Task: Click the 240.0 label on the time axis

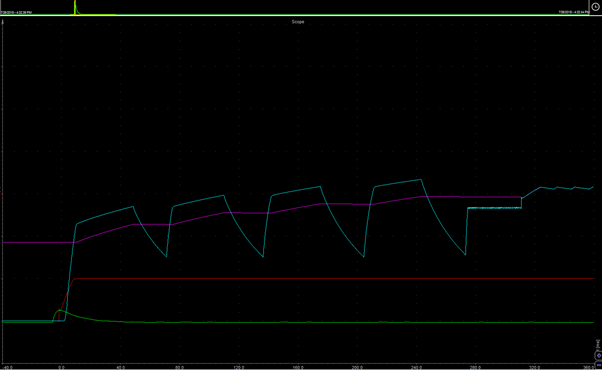Action: 417,367
